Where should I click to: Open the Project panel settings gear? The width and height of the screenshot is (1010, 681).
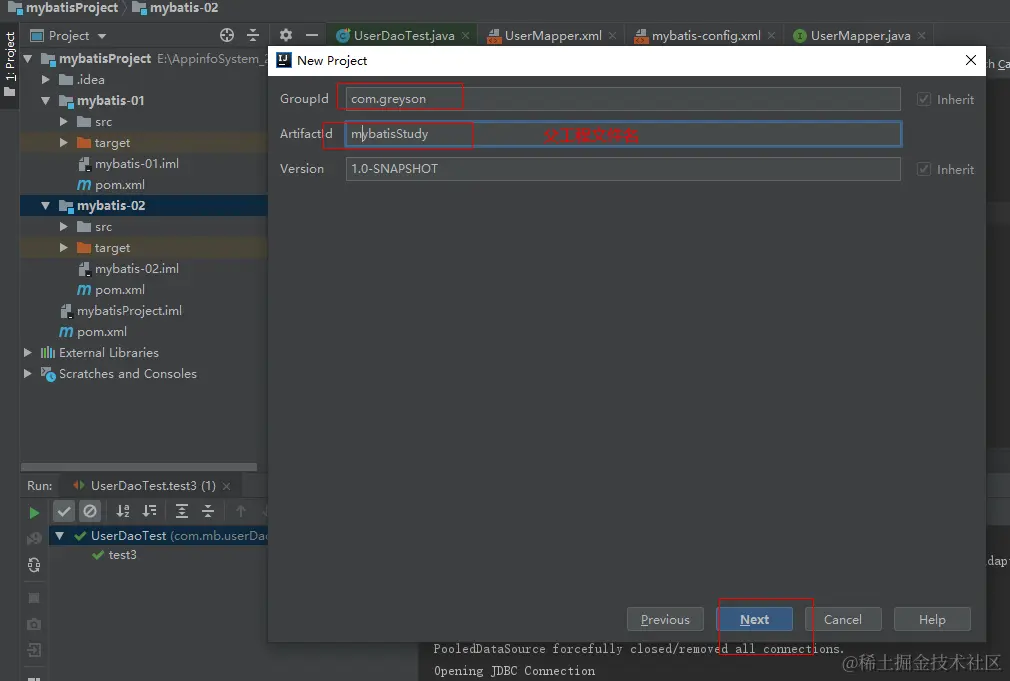286,35
